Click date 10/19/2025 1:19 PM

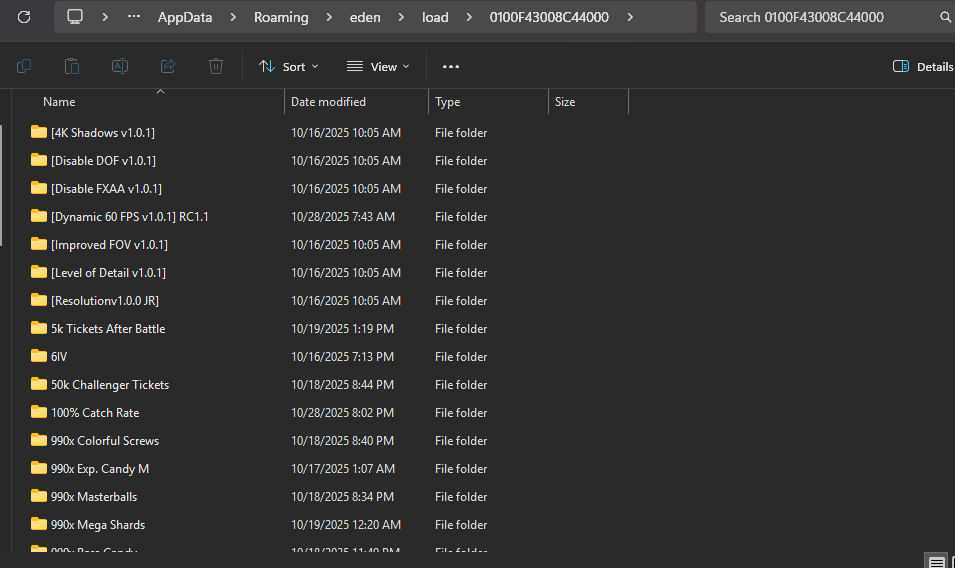[x=342, y=329]
